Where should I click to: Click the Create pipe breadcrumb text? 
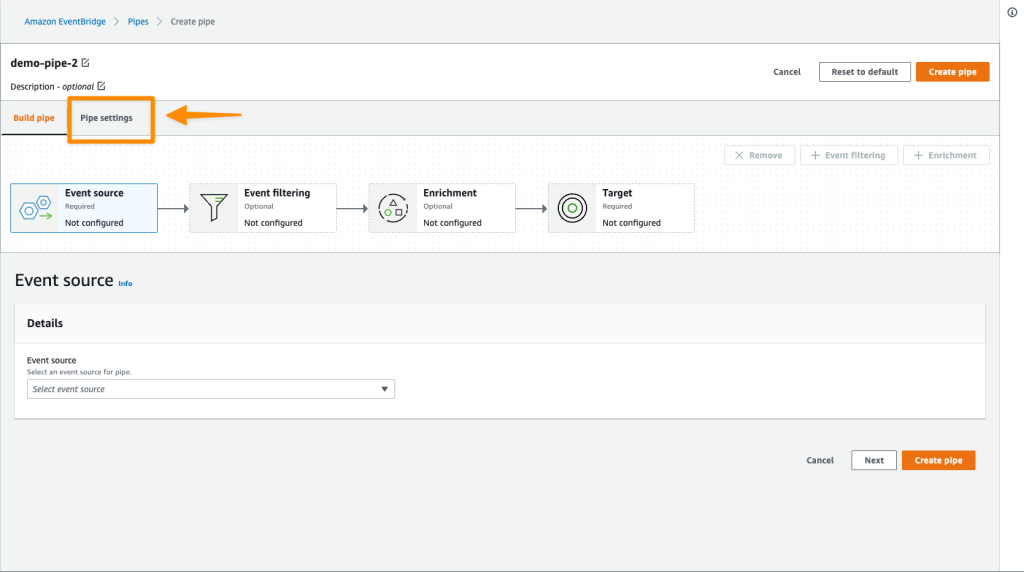coord(193,22)
